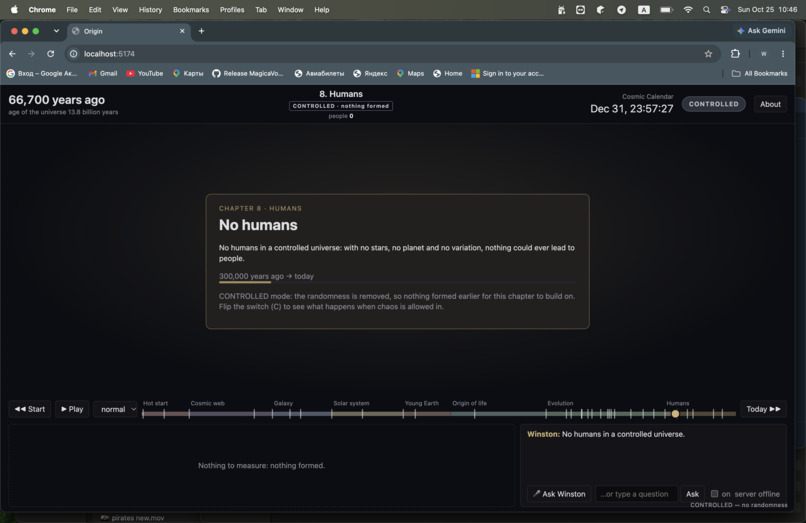806x523 pixels.
Task: Open Chrome three-dot menu
Action: (x=782, y=53)
